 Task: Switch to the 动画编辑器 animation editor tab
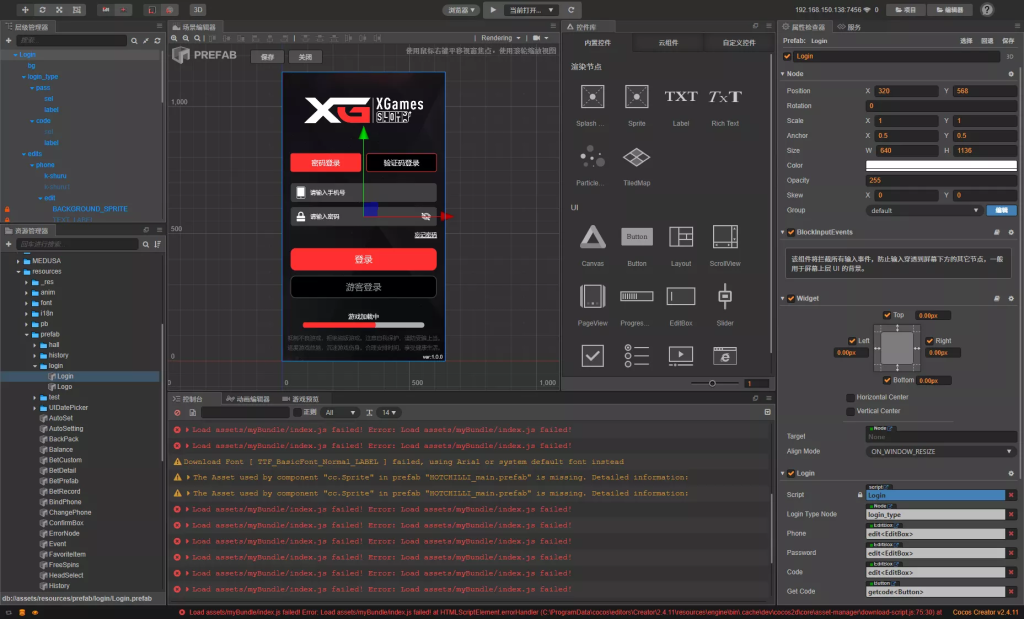click(x=246, y=399)
